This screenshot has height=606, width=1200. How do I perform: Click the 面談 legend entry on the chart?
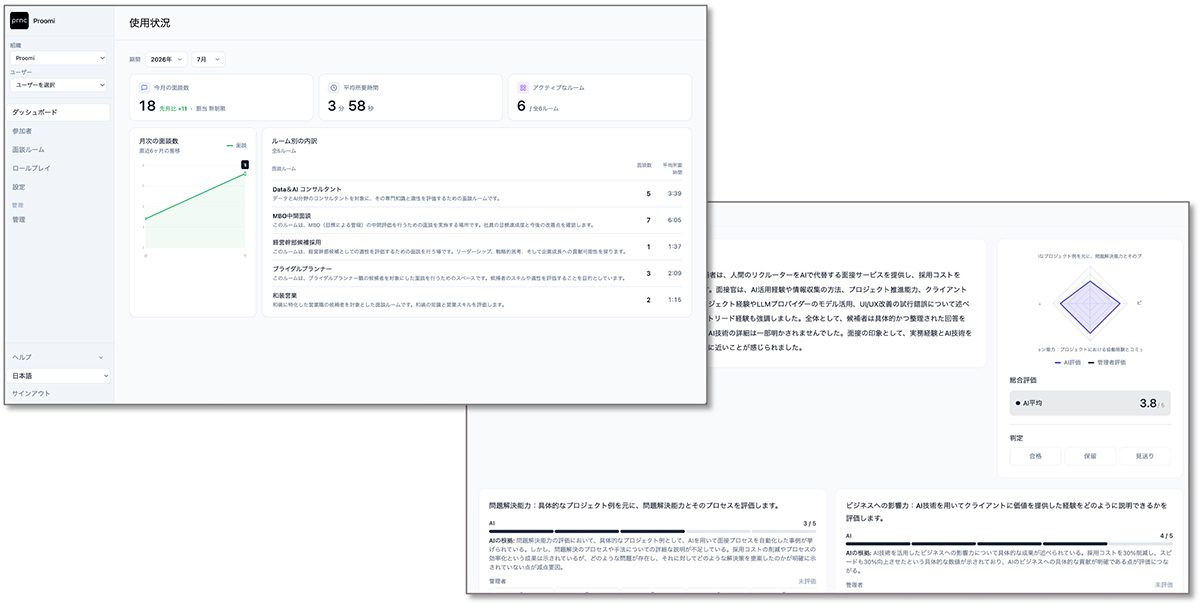[x=236, y=145]
